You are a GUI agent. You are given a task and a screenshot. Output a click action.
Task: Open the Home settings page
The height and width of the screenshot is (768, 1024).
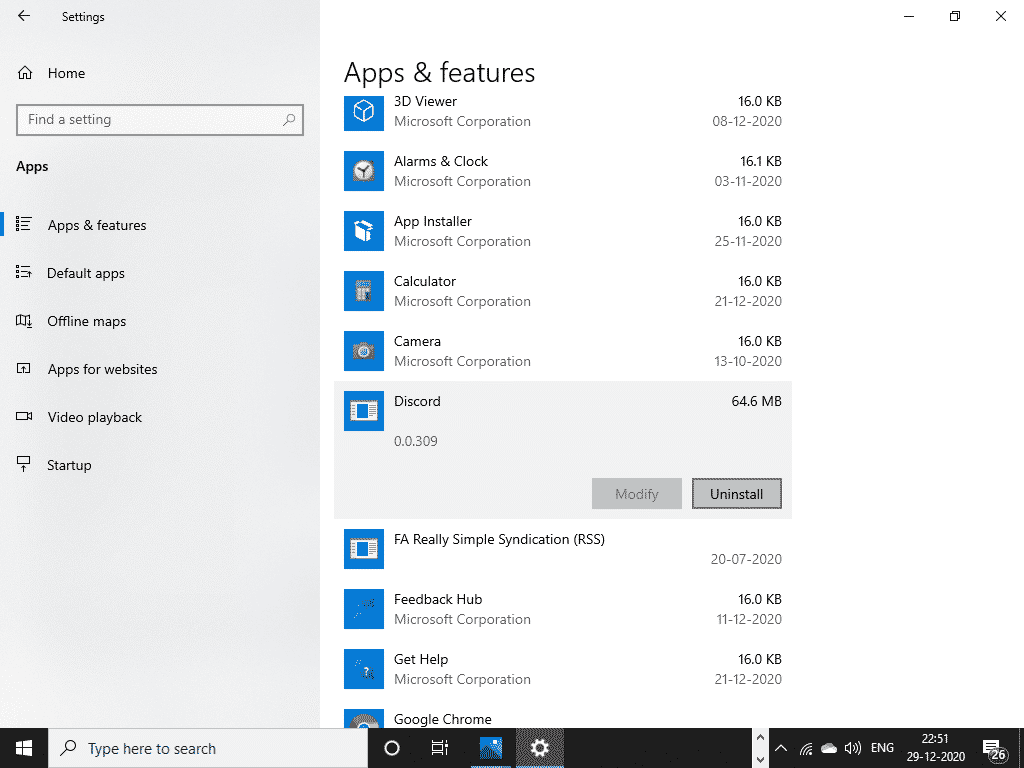[66, 73]
